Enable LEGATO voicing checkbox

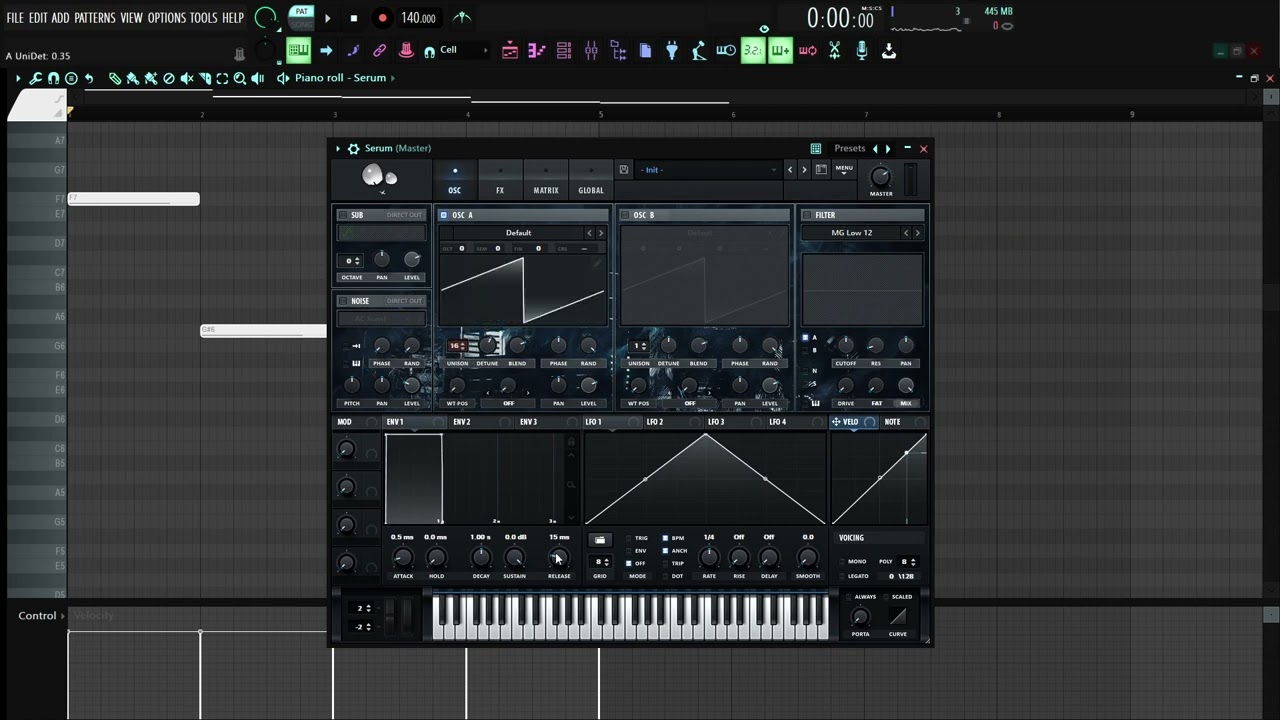click(x=843, y=576)
